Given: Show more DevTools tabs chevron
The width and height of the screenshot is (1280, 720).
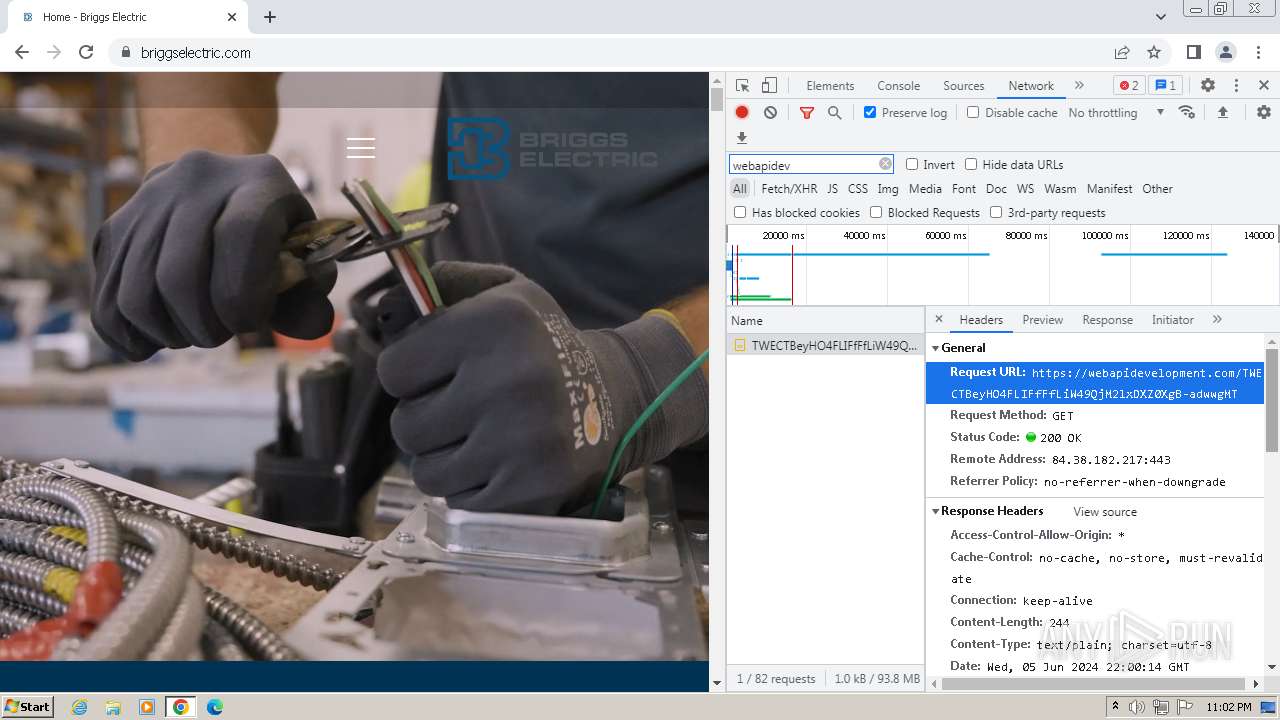Looking at the screenshot, I should tap(1079, 85).
